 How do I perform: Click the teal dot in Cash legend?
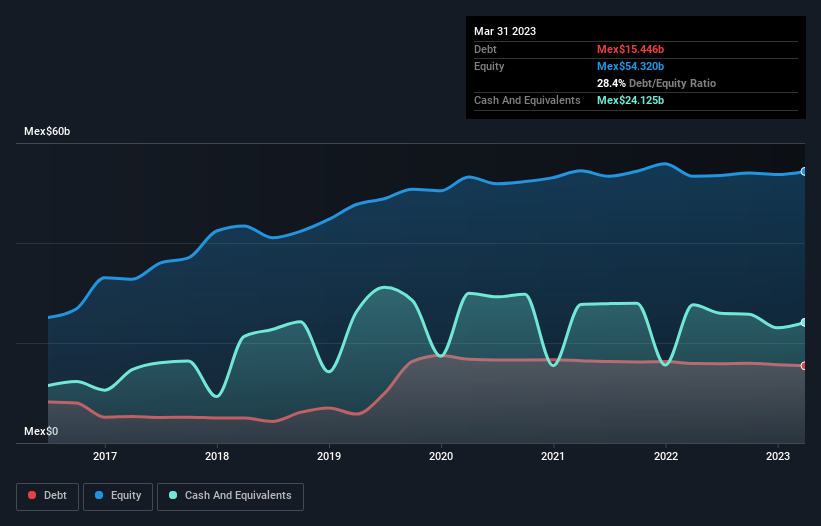click(173, 495)
